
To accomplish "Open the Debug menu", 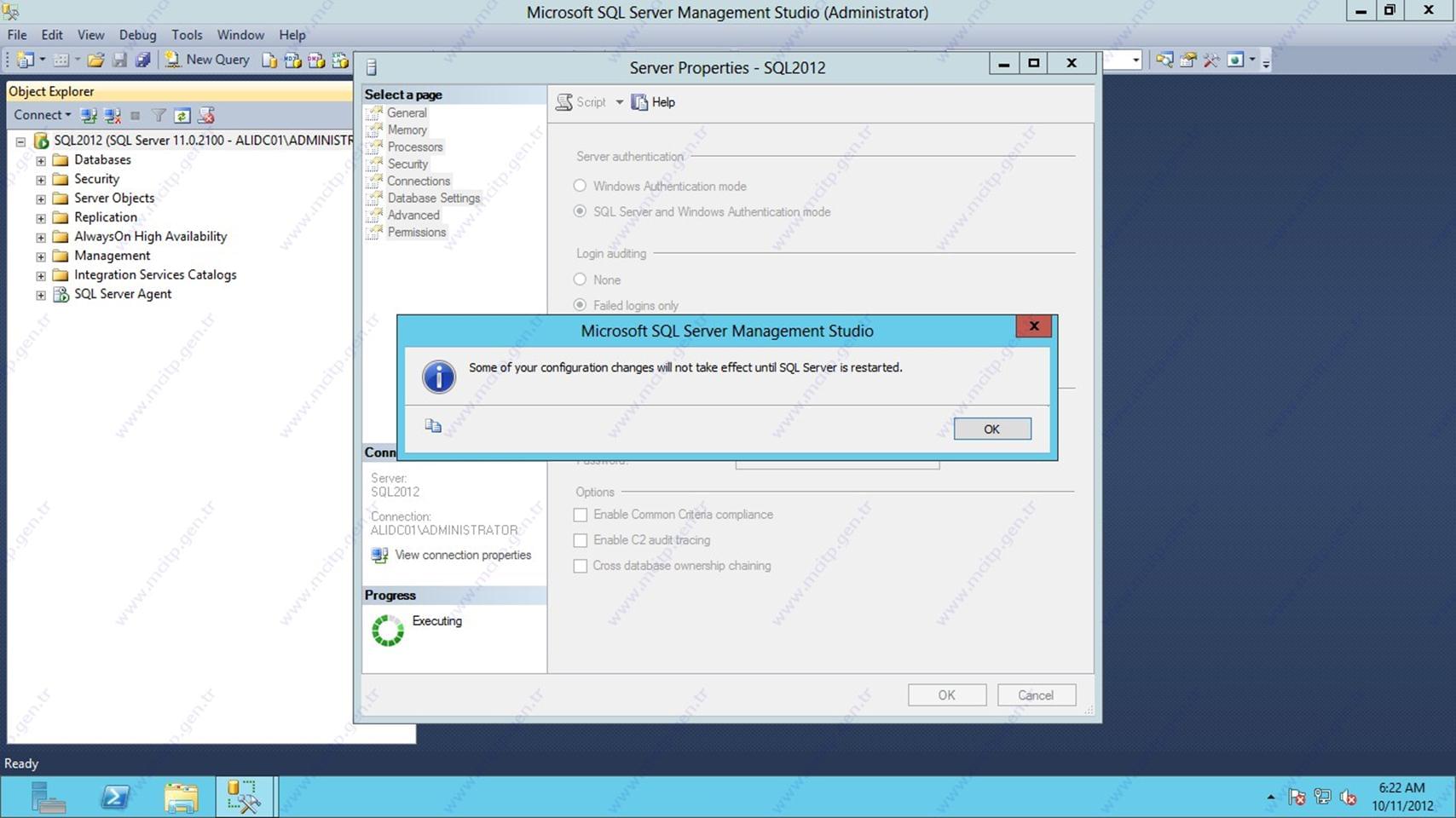I will point(137,35).
